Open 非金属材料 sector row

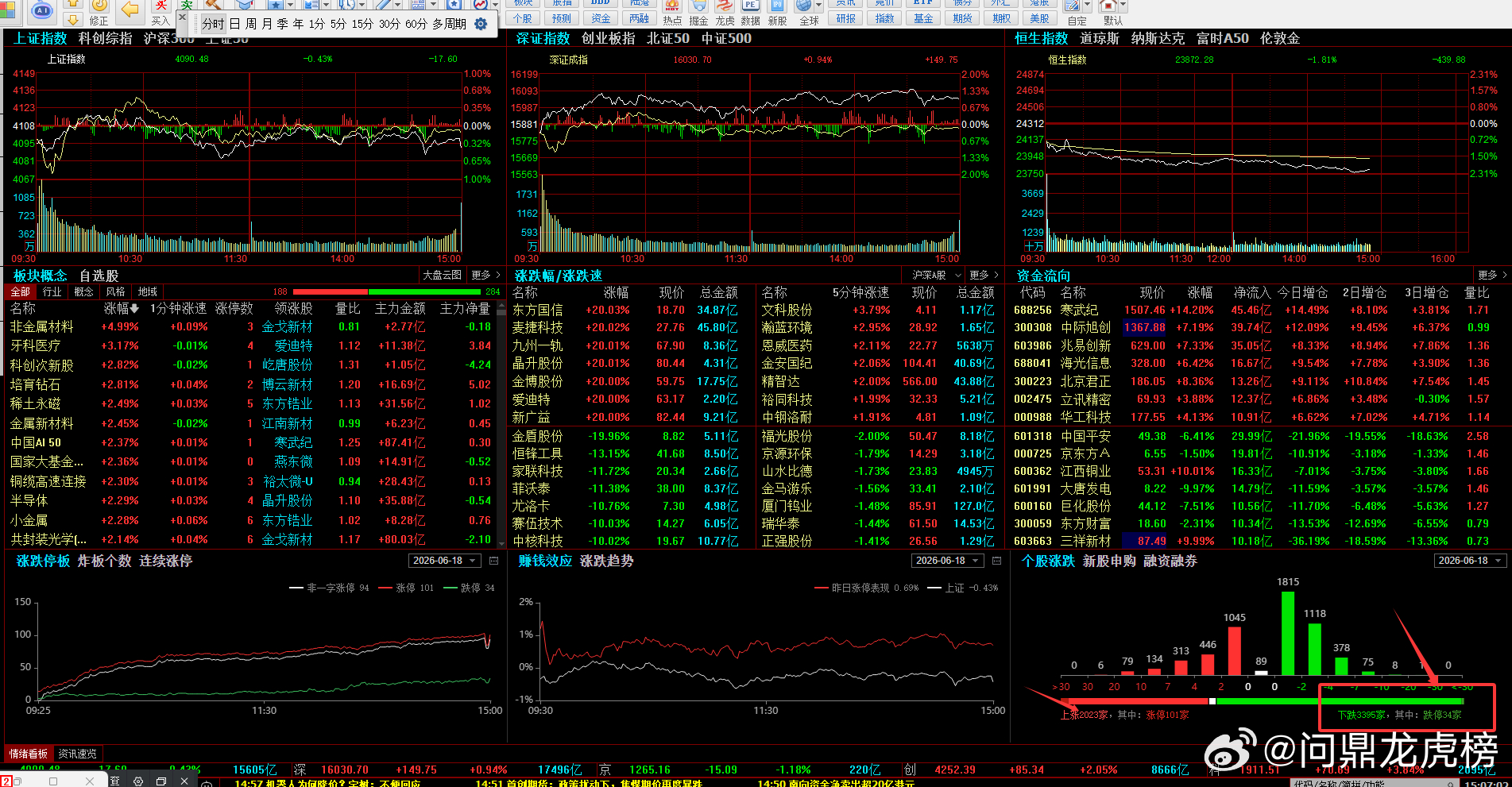click(252, 326)
